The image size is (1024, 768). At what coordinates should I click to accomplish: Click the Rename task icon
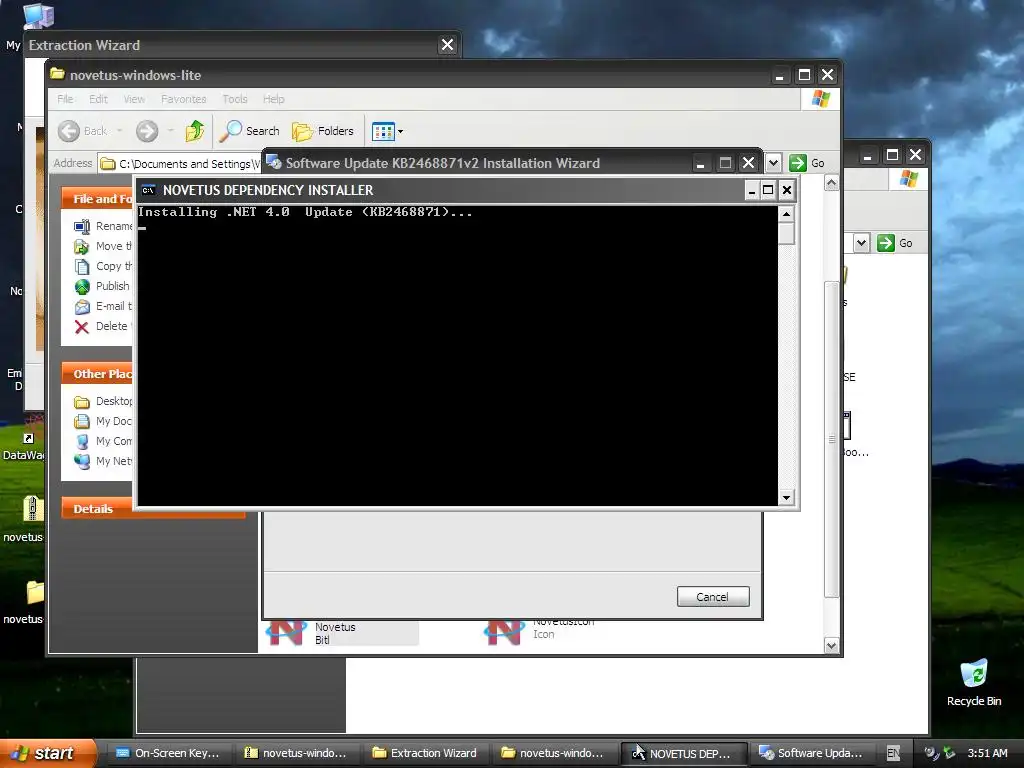click(x=82, y=227)
